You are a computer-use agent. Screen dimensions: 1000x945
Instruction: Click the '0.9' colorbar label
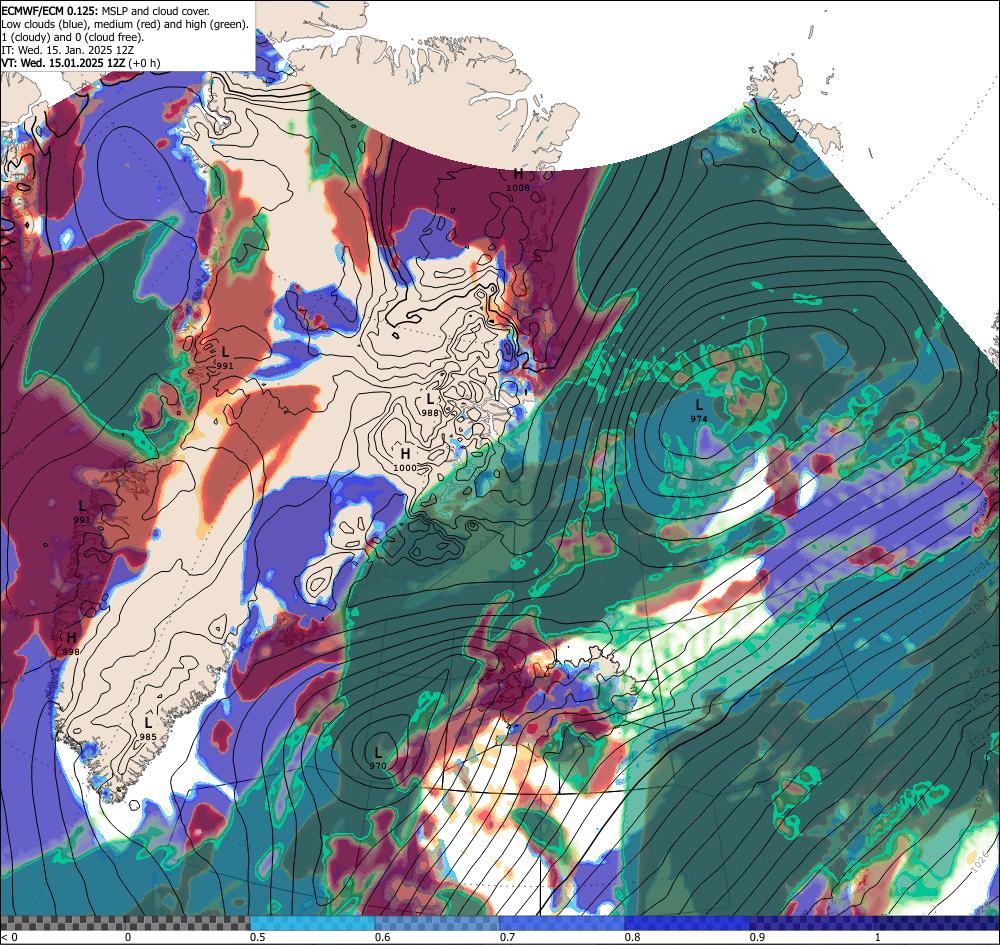(757, 937)
